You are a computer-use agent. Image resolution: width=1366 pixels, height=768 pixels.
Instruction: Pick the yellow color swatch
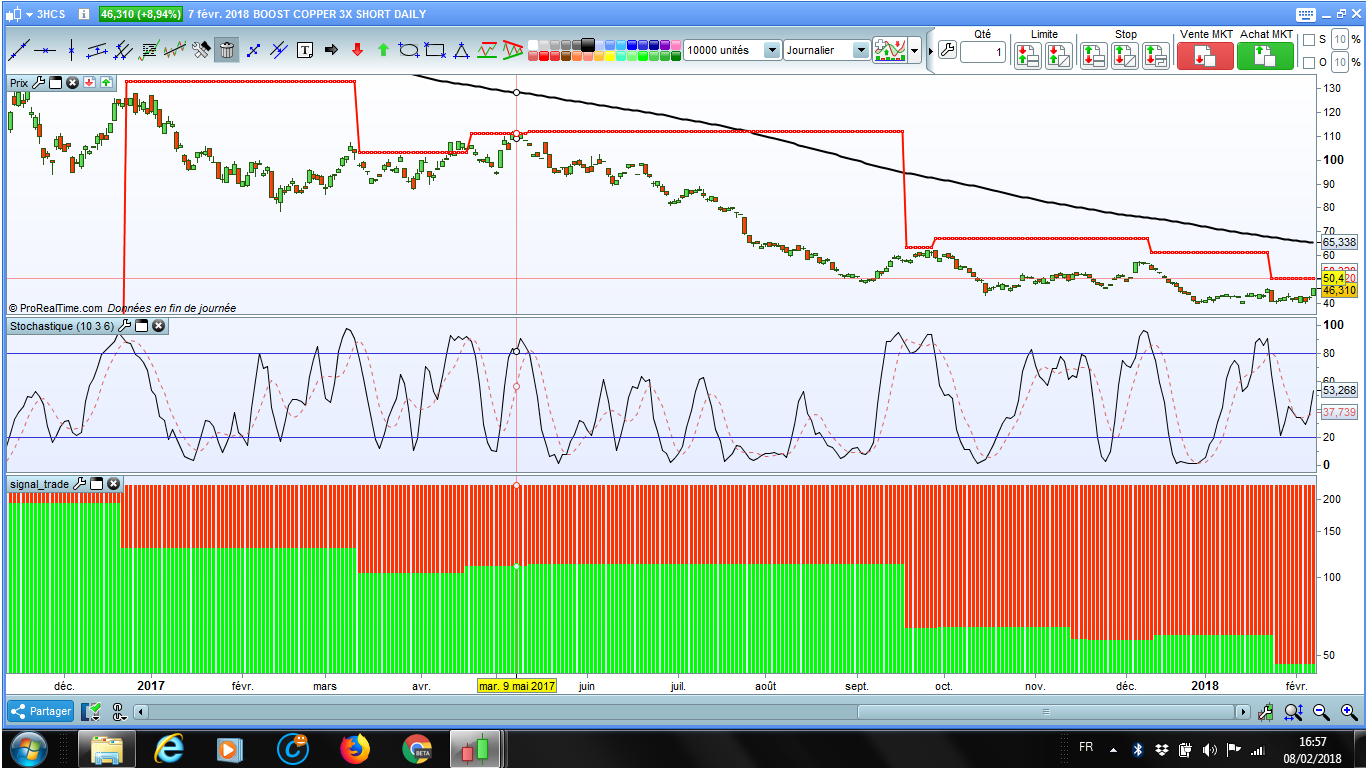pos(609,56)
